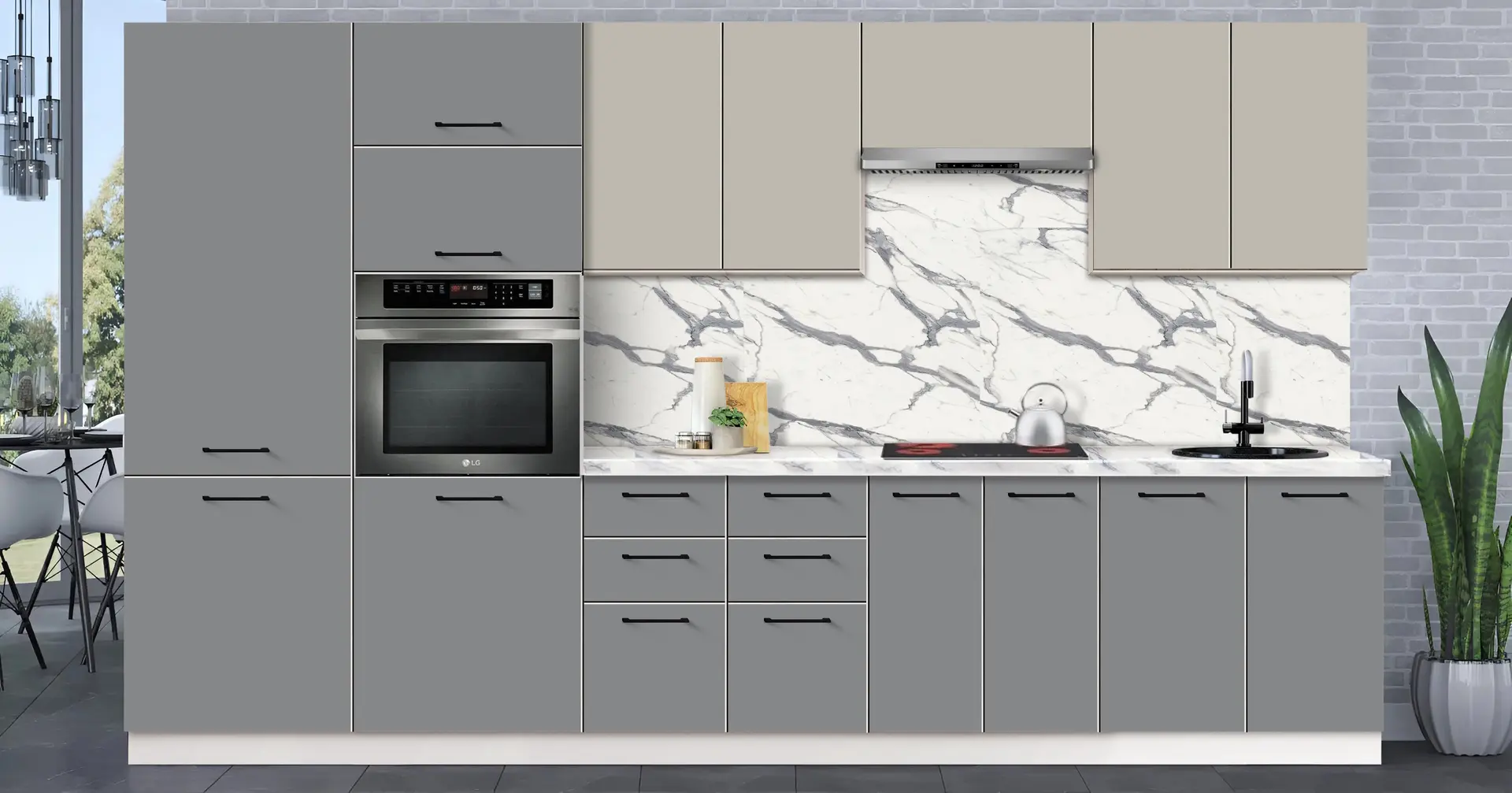Screen dimensions: 1512x793
Task: Click the topmost cabinet handle above the oven
Action: [x=468, y=124]
